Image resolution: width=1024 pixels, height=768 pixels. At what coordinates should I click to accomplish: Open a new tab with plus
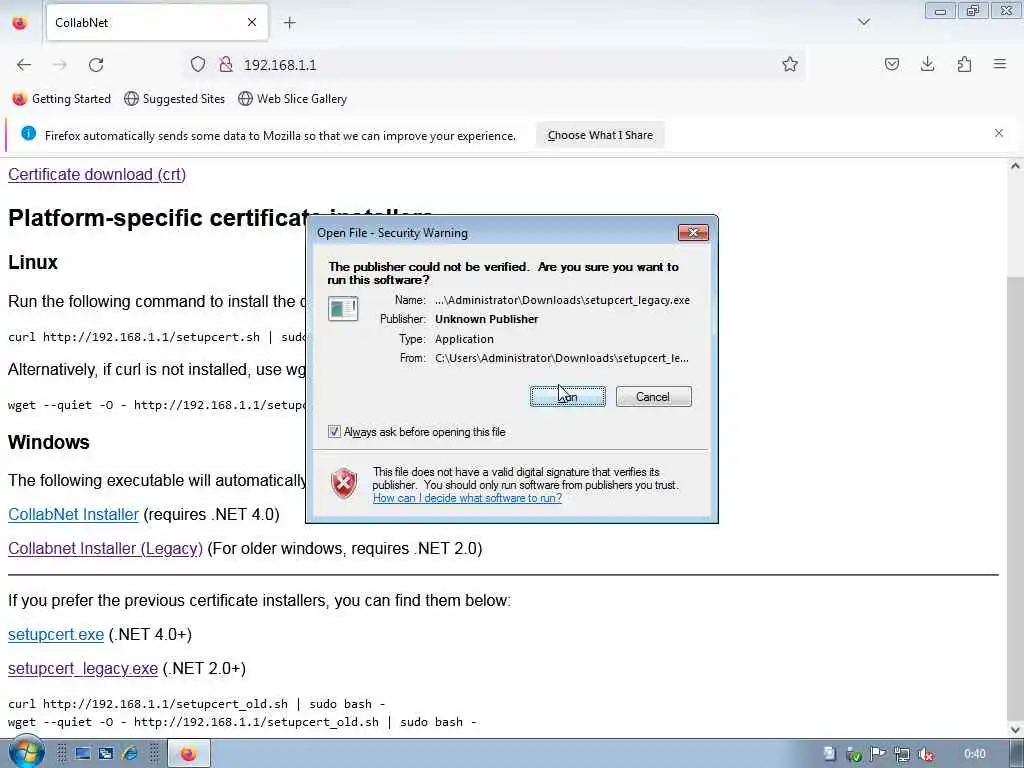pyautogui.click(x=289, y=23)
